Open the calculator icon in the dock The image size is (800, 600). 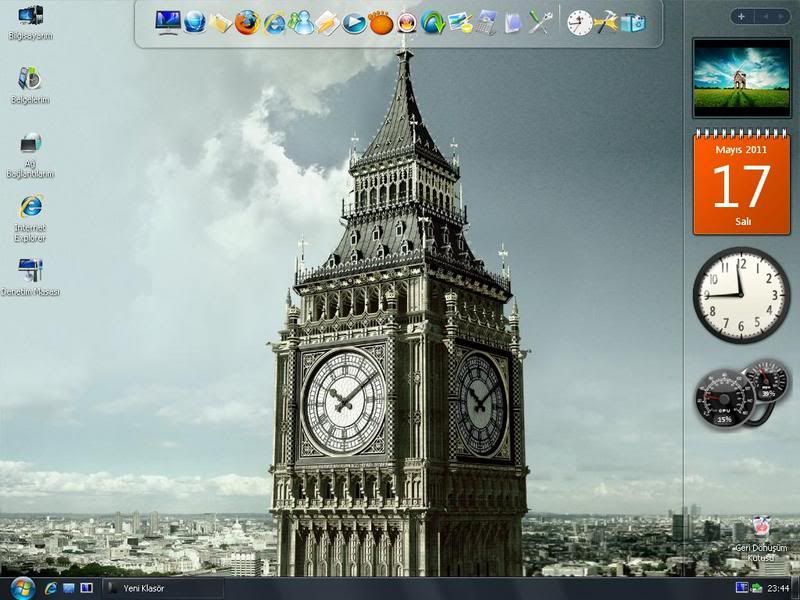486,23
